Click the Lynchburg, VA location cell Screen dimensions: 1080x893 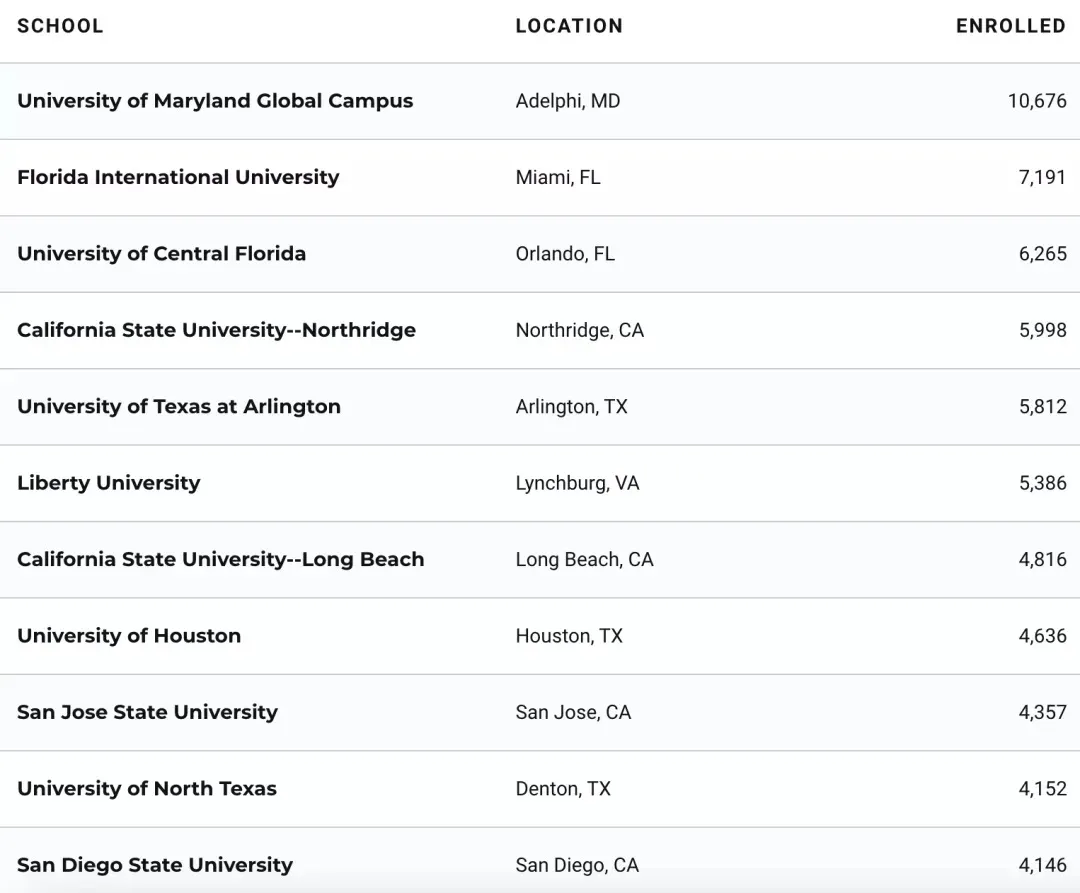(x=577, y=483)
